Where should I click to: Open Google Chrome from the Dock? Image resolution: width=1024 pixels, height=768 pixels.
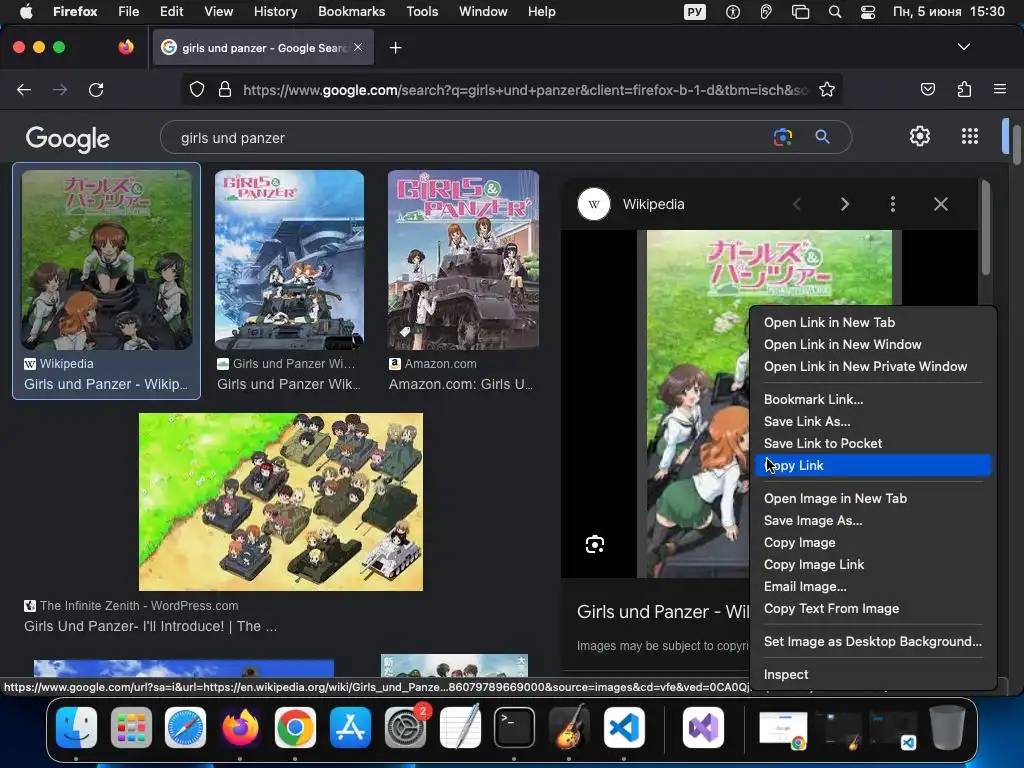tap(295, 727)
